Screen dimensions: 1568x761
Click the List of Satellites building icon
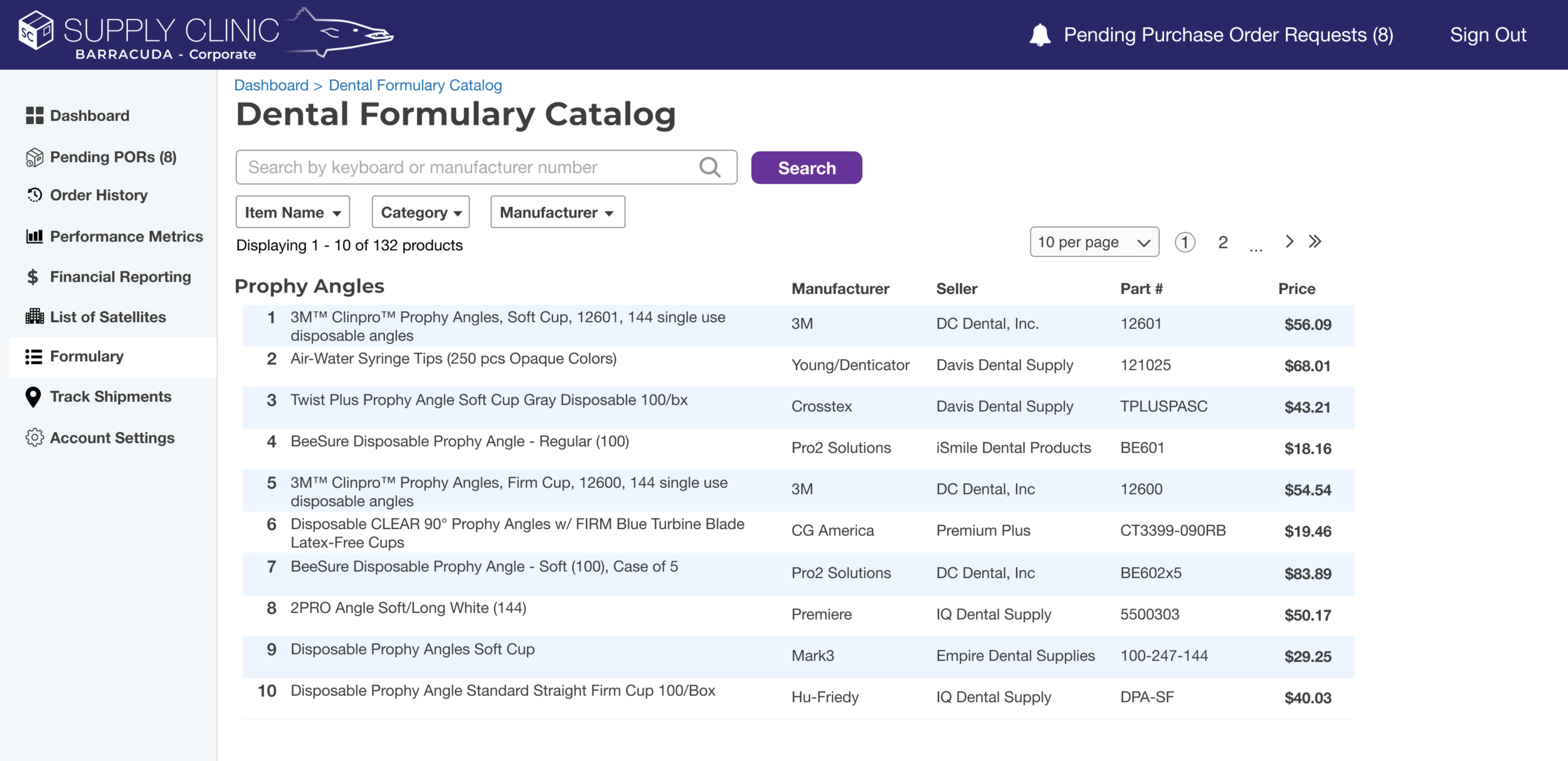(x=34, y=316)
